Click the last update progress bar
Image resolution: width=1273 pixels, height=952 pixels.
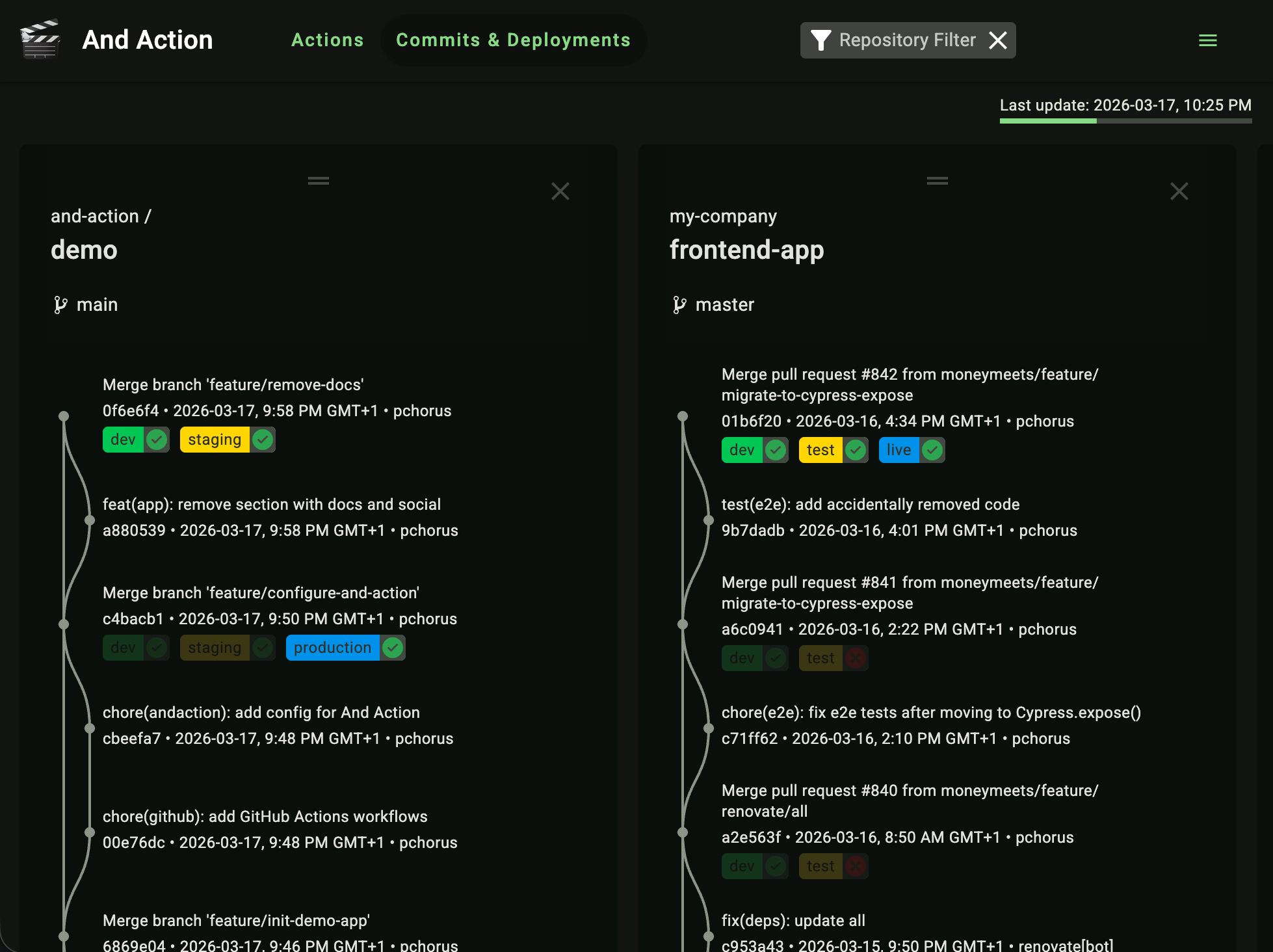[x=1125, y=121]
